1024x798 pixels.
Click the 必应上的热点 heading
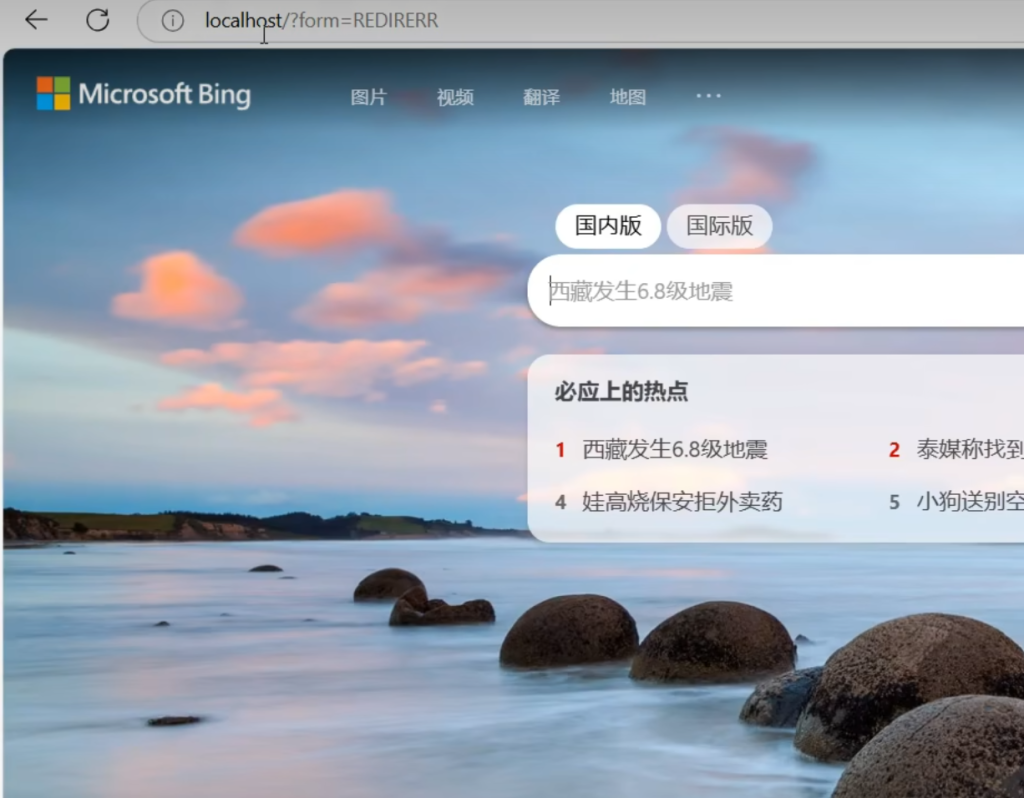coord(621,392)
